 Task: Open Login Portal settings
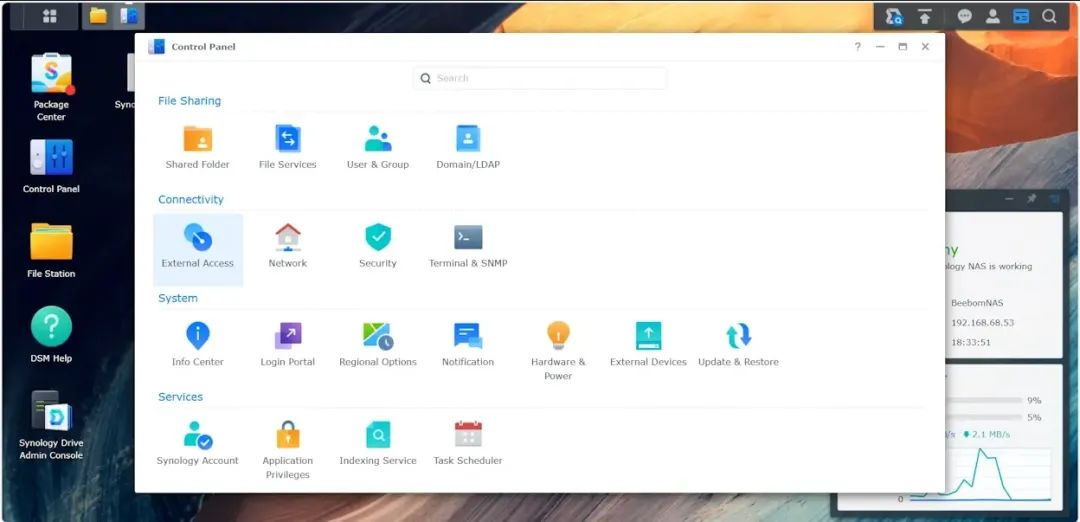click(x=287, y=344)
